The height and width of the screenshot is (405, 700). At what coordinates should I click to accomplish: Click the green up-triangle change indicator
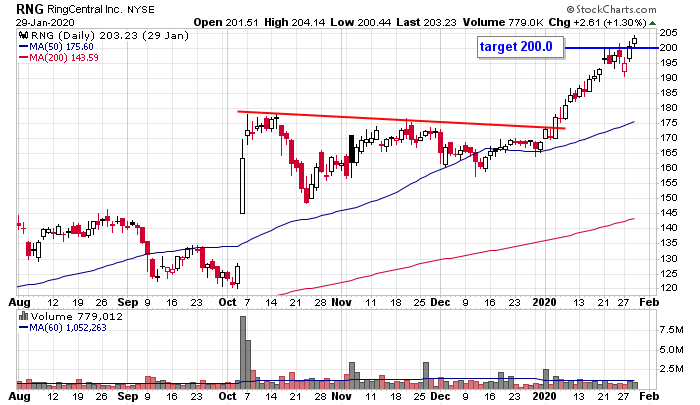[x=652, y=23]
